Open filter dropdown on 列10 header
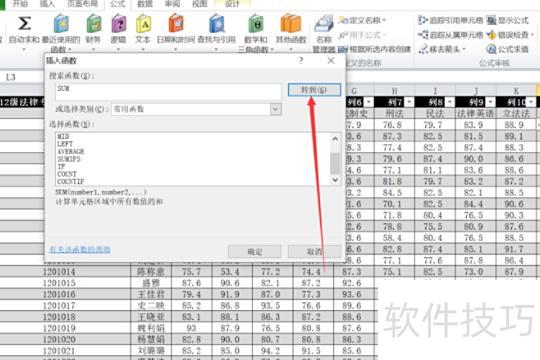 [x=531, y=102]
